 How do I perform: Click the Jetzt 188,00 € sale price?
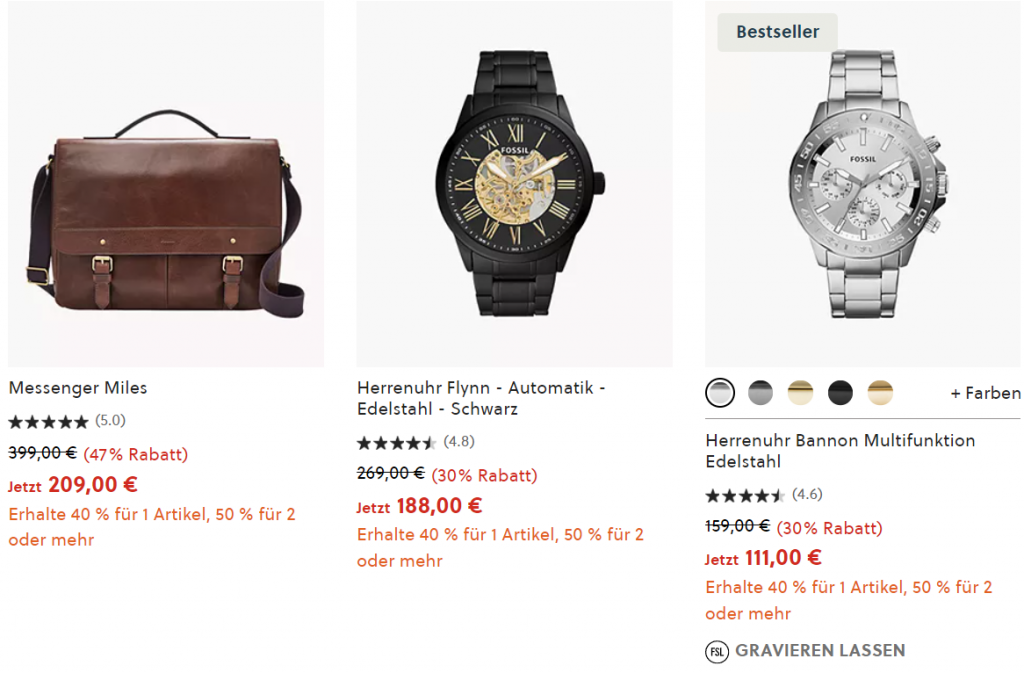coord(419,506)
